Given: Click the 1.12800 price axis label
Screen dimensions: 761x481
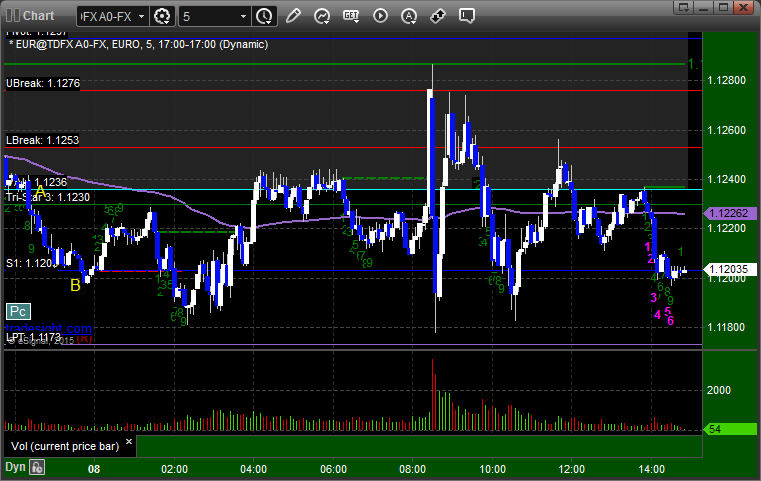Looking at the screenshot, I should tap(727, 81).
